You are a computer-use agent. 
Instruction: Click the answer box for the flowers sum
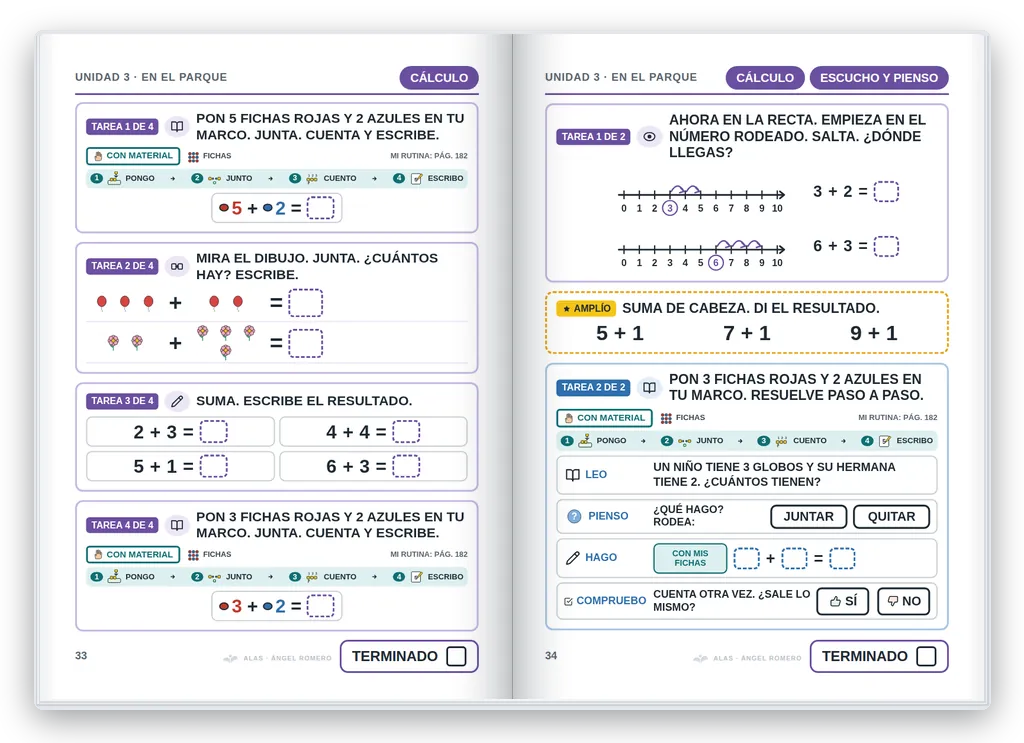(306, 343)
